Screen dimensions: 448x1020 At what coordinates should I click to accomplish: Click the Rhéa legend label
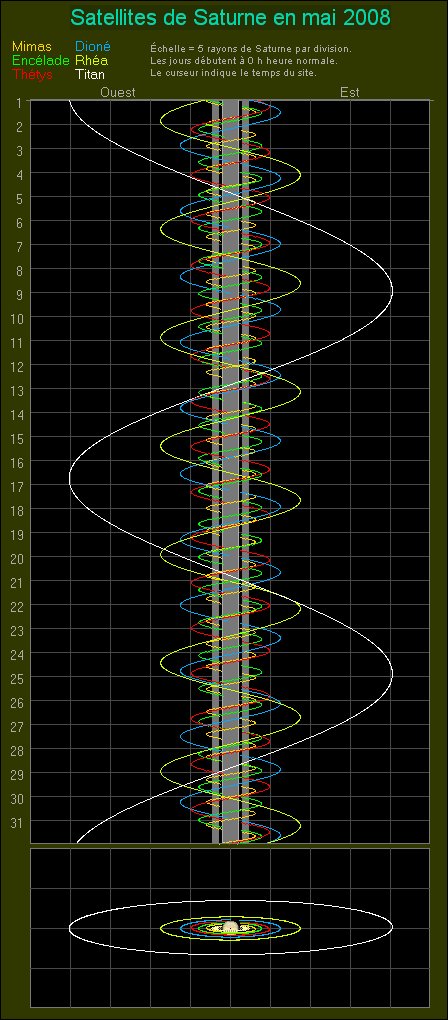click(x=92, y=60)
